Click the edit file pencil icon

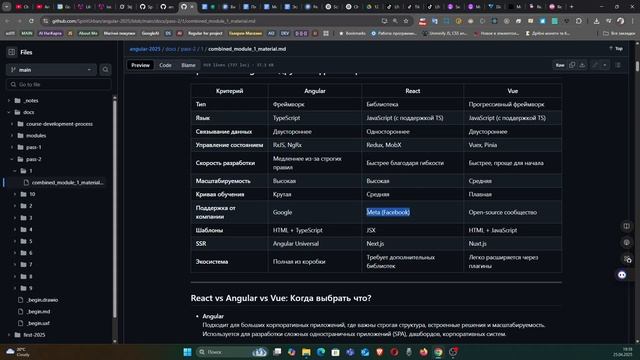[x=595, y=65]
